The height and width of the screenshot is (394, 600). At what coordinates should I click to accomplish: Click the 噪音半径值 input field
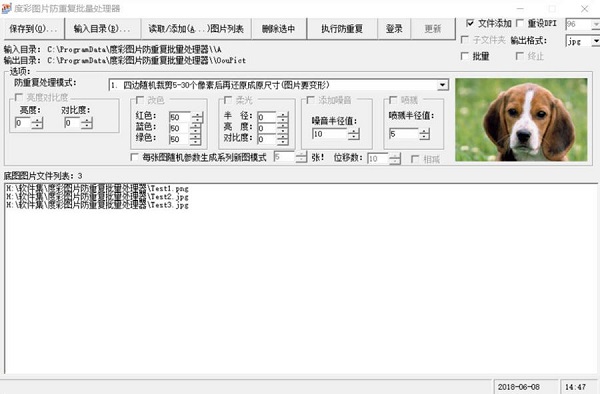pos(330,134)
